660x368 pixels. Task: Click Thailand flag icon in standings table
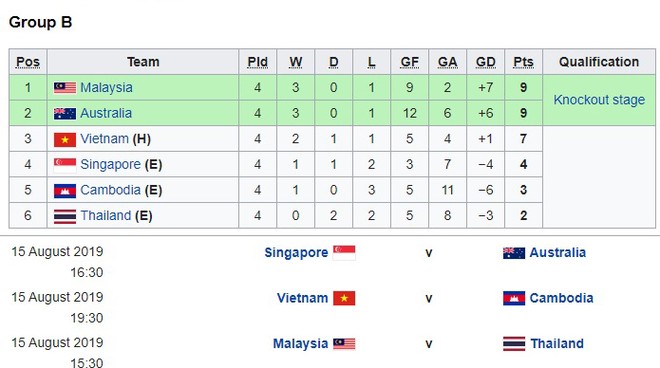65,216
